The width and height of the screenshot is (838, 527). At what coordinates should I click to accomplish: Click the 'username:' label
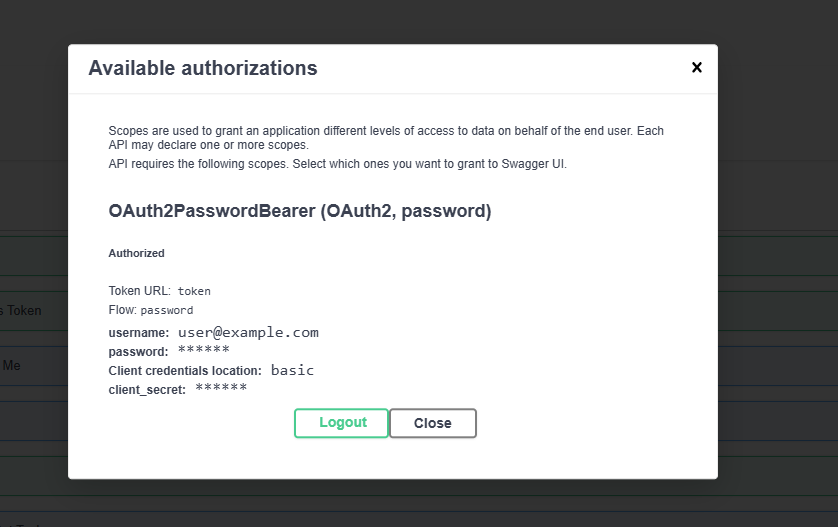(x=139, y=333)
